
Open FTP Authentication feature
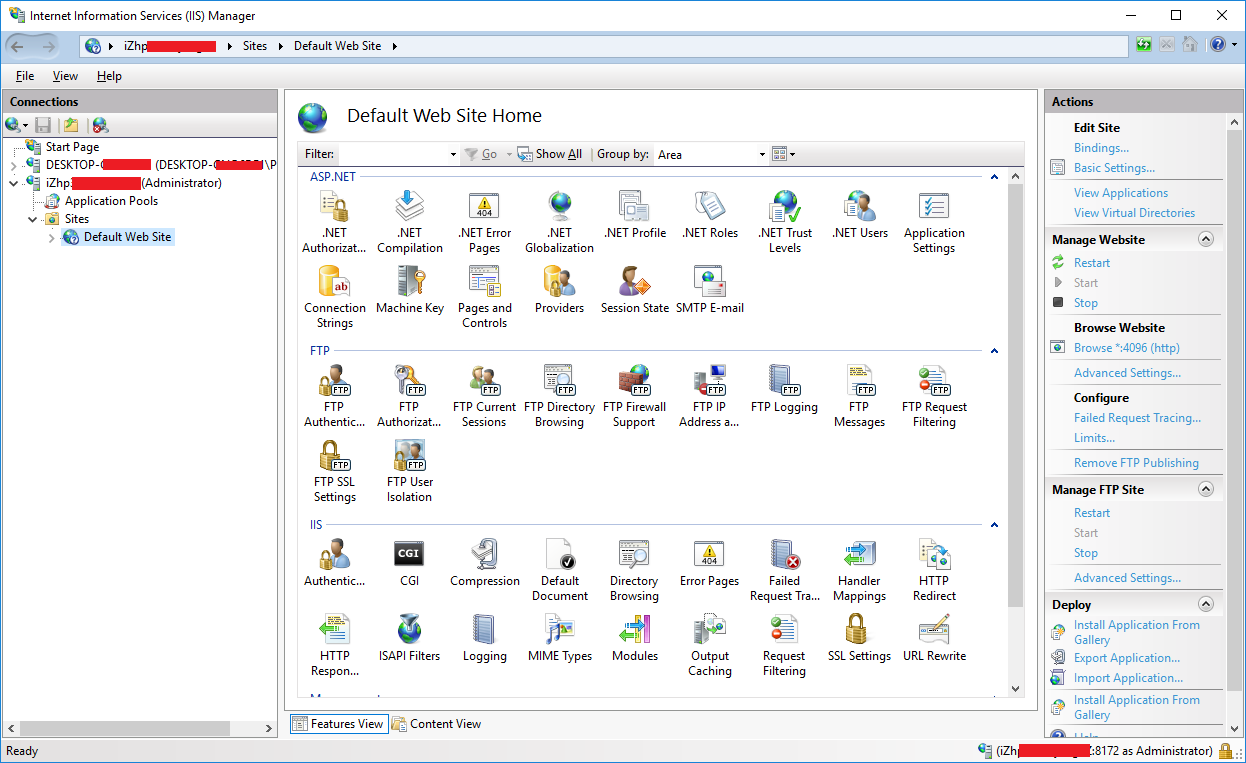[334, 395]
